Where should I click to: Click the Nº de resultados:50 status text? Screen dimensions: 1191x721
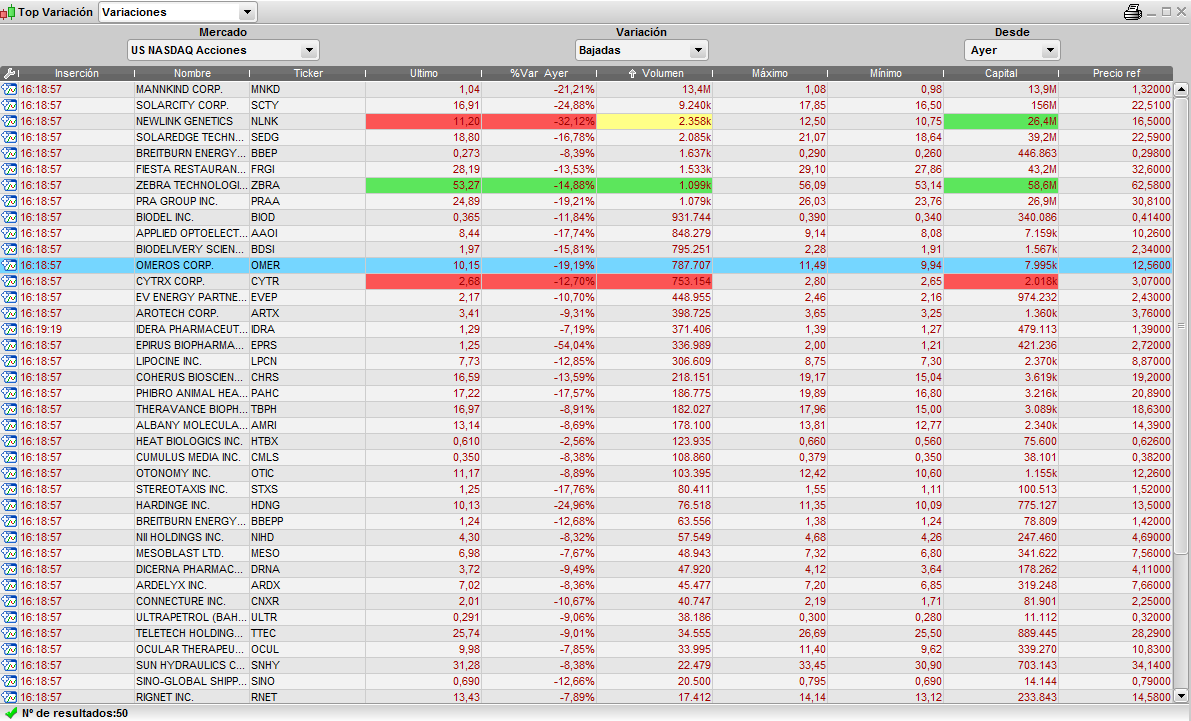coord(74,713)
